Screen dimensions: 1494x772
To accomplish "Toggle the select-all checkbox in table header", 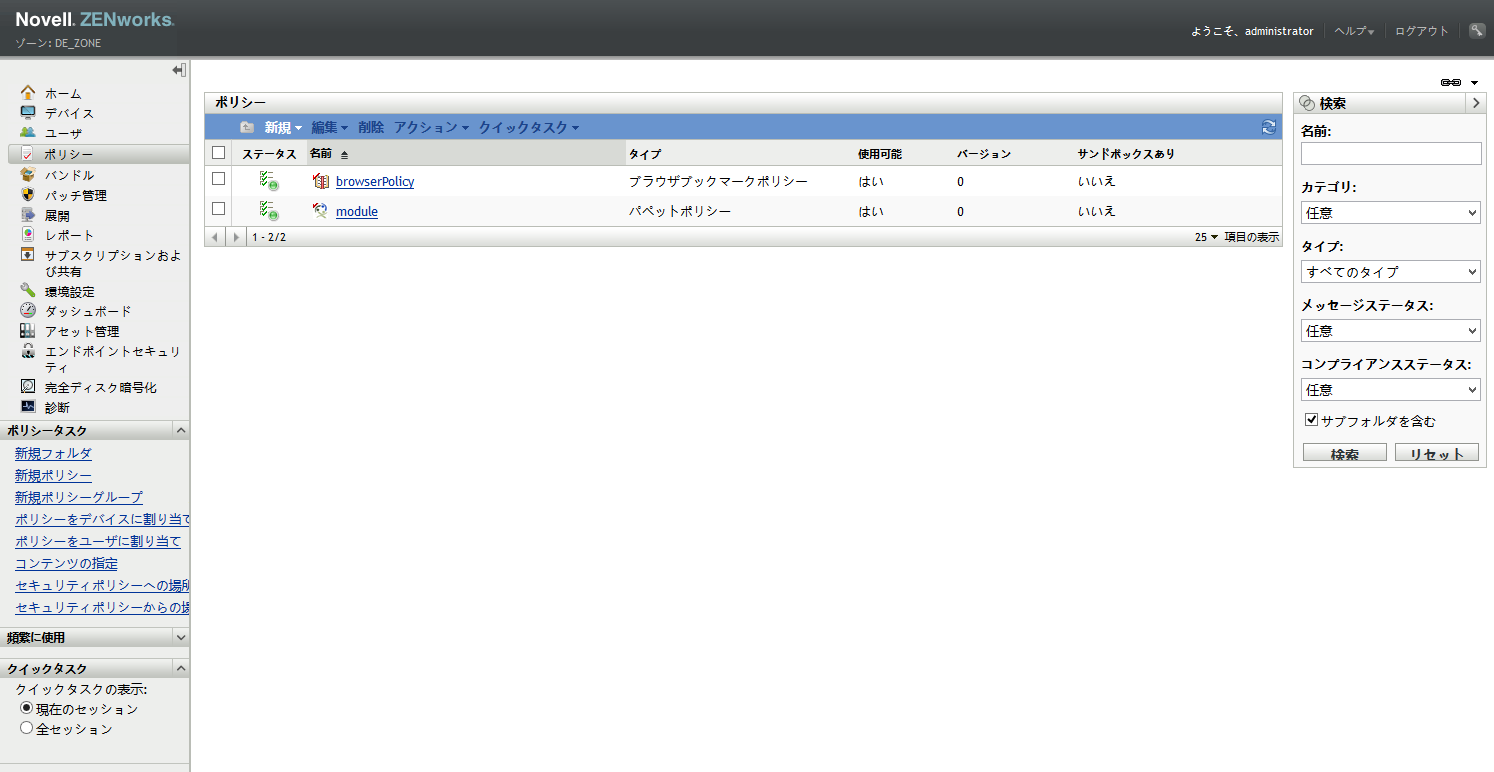I will click(x=219, y=153).
